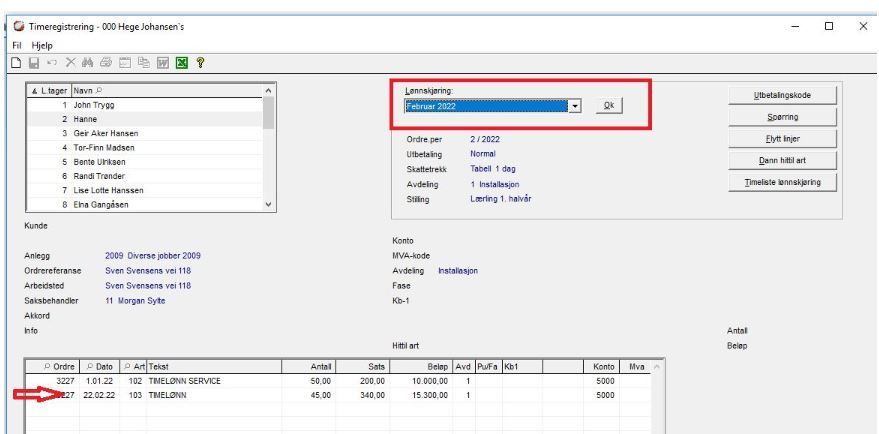Click the magnifier icon in Art header
This screenshot has width=879, height=434.
(x=128, y=367)
